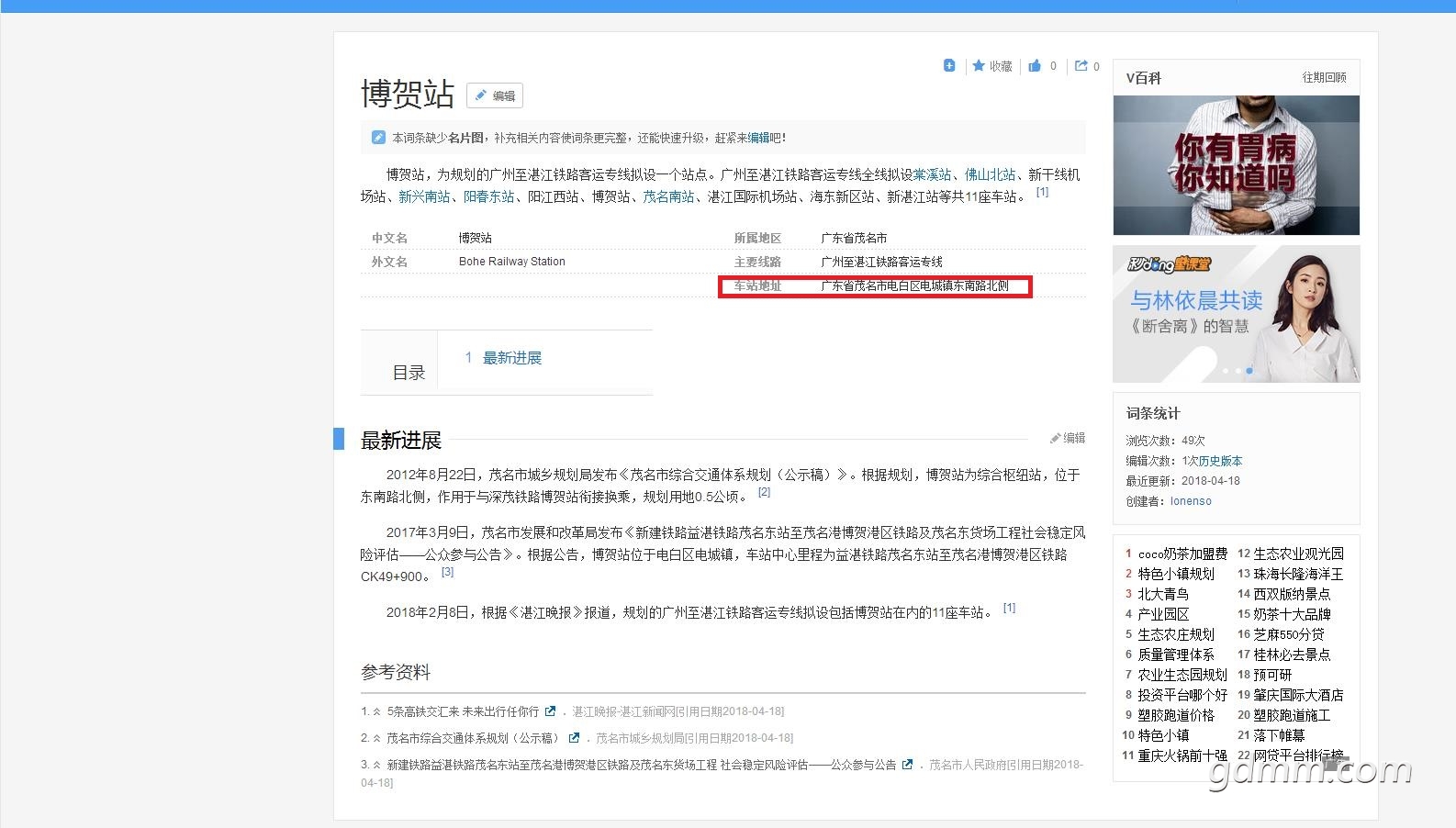Viewport: 1456px width, 828px height.
Task: Open external link icon of first reference
Action: [x=550, y=711]
